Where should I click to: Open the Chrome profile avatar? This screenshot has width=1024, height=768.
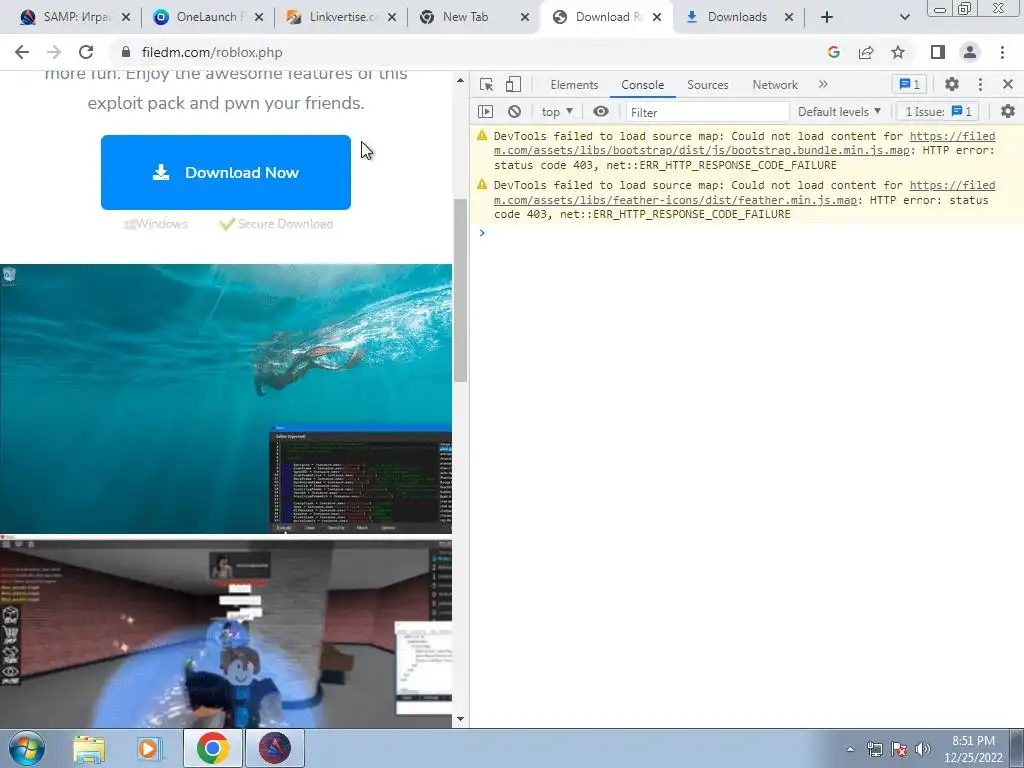pos(970,52)
